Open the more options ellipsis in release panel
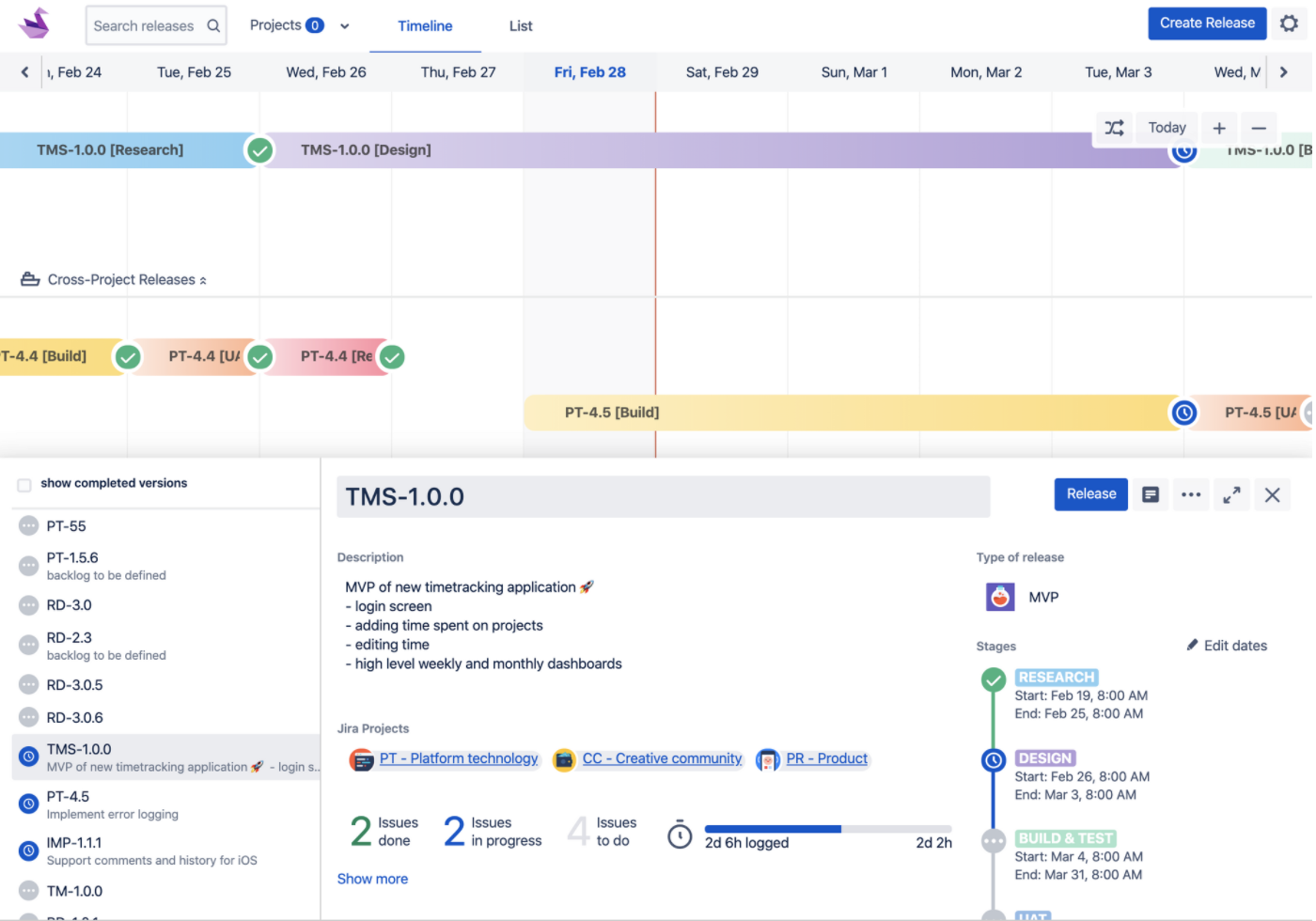Image resolution: width=1316 pixels, height=921 pixels. point(1191,493)
